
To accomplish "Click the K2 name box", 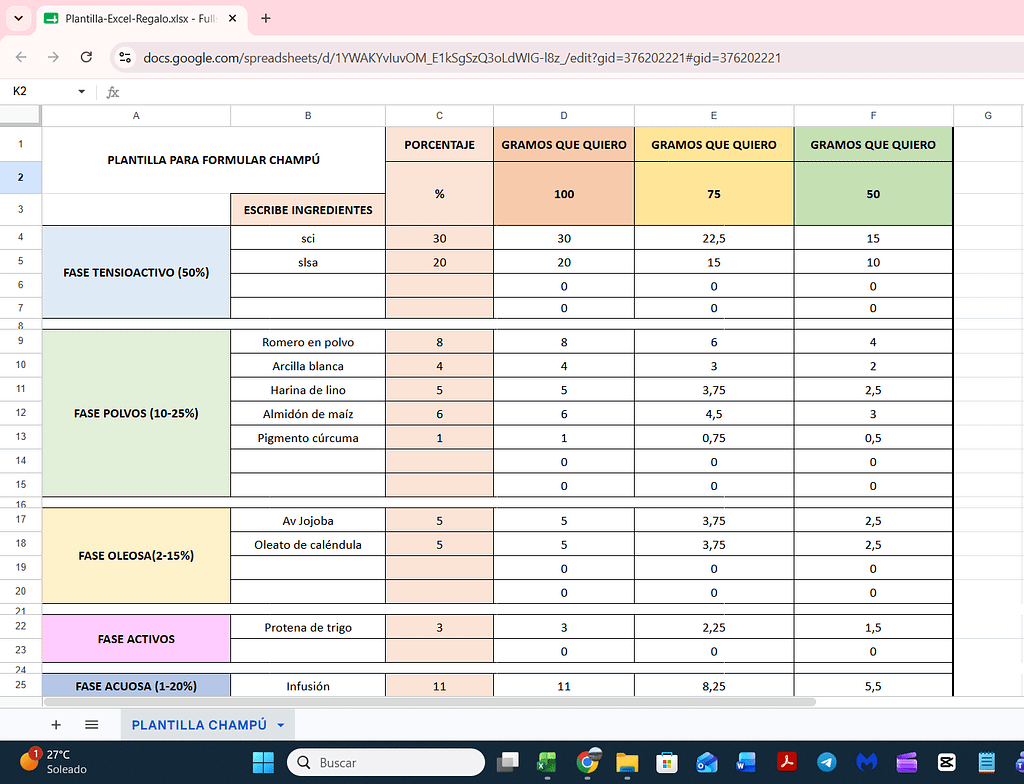I will tap(39, 91).
